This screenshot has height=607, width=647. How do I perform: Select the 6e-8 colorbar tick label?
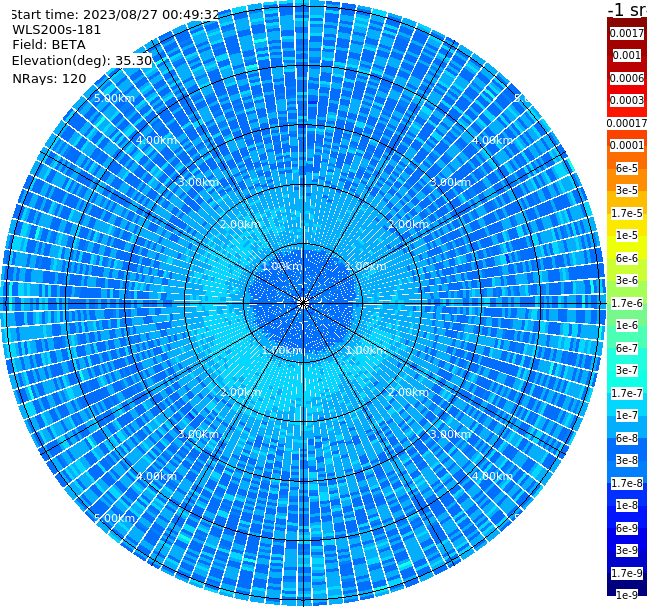pos(627,438)
